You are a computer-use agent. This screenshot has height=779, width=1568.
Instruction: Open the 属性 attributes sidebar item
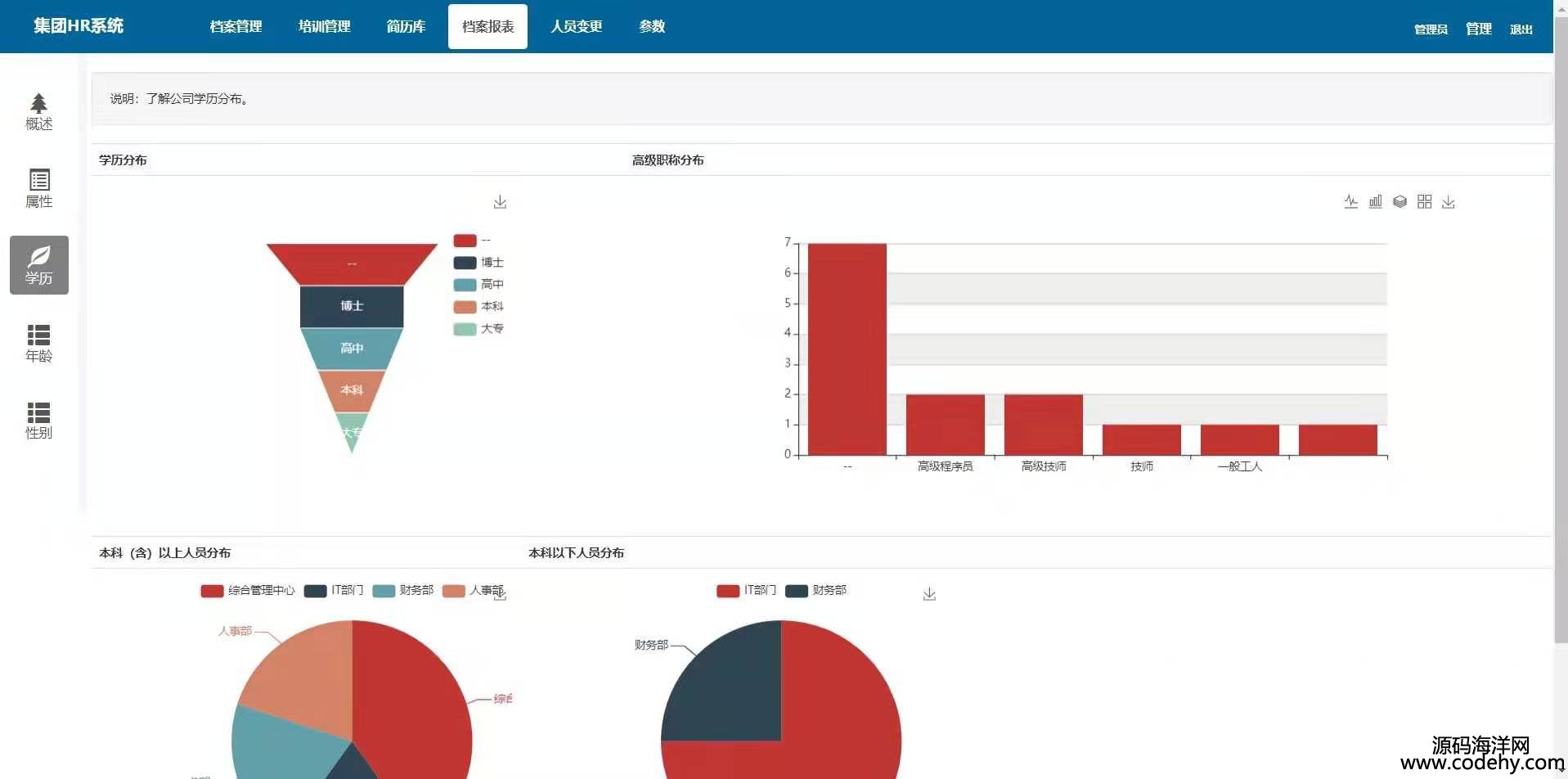click(x=38, y=188)
